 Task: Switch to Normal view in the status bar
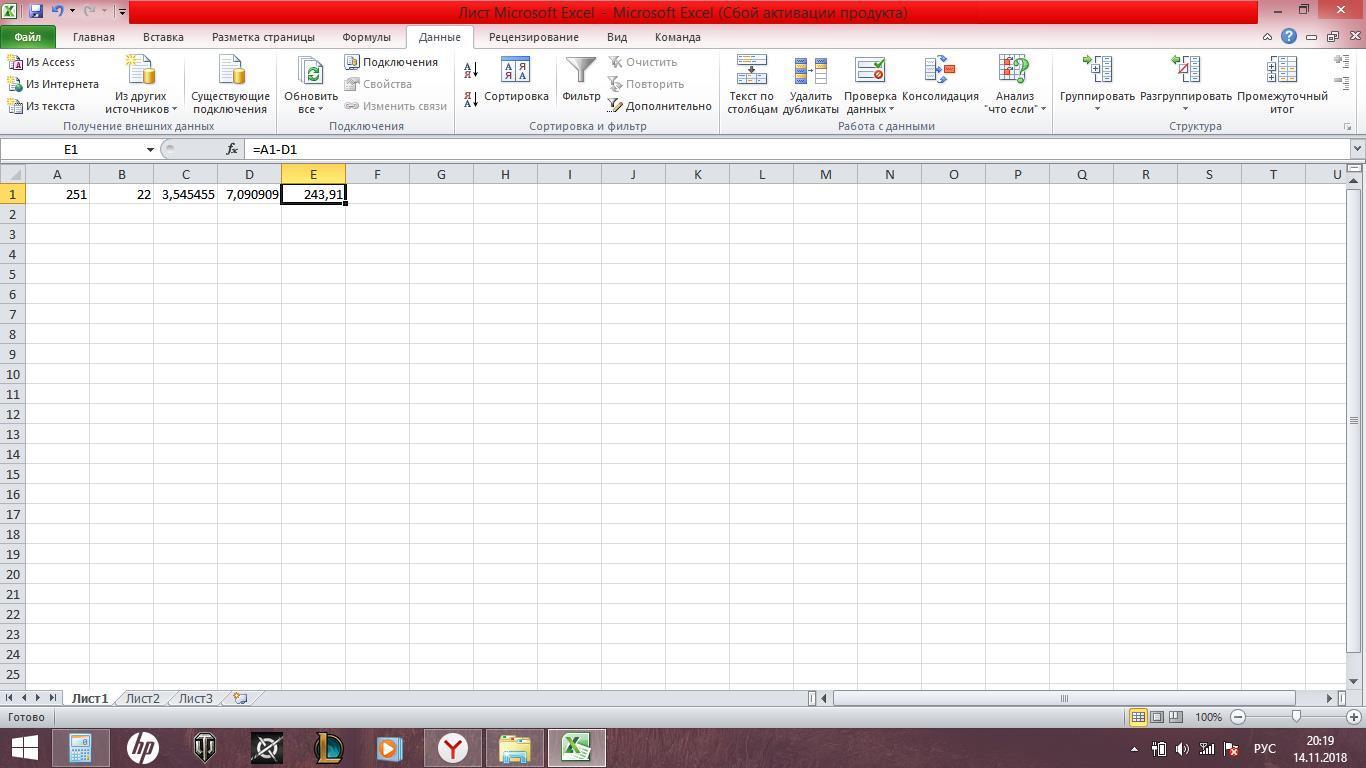coord(1138,717)
